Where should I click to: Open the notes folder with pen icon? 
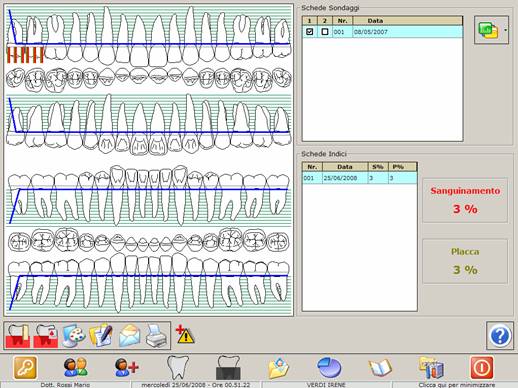(101, 335)
